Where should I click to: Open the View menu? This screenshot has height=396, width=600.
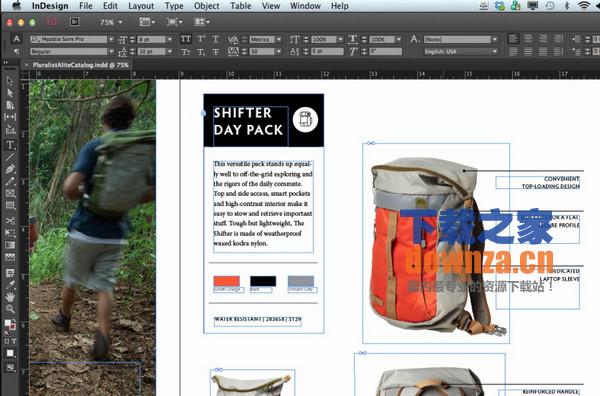271,6
